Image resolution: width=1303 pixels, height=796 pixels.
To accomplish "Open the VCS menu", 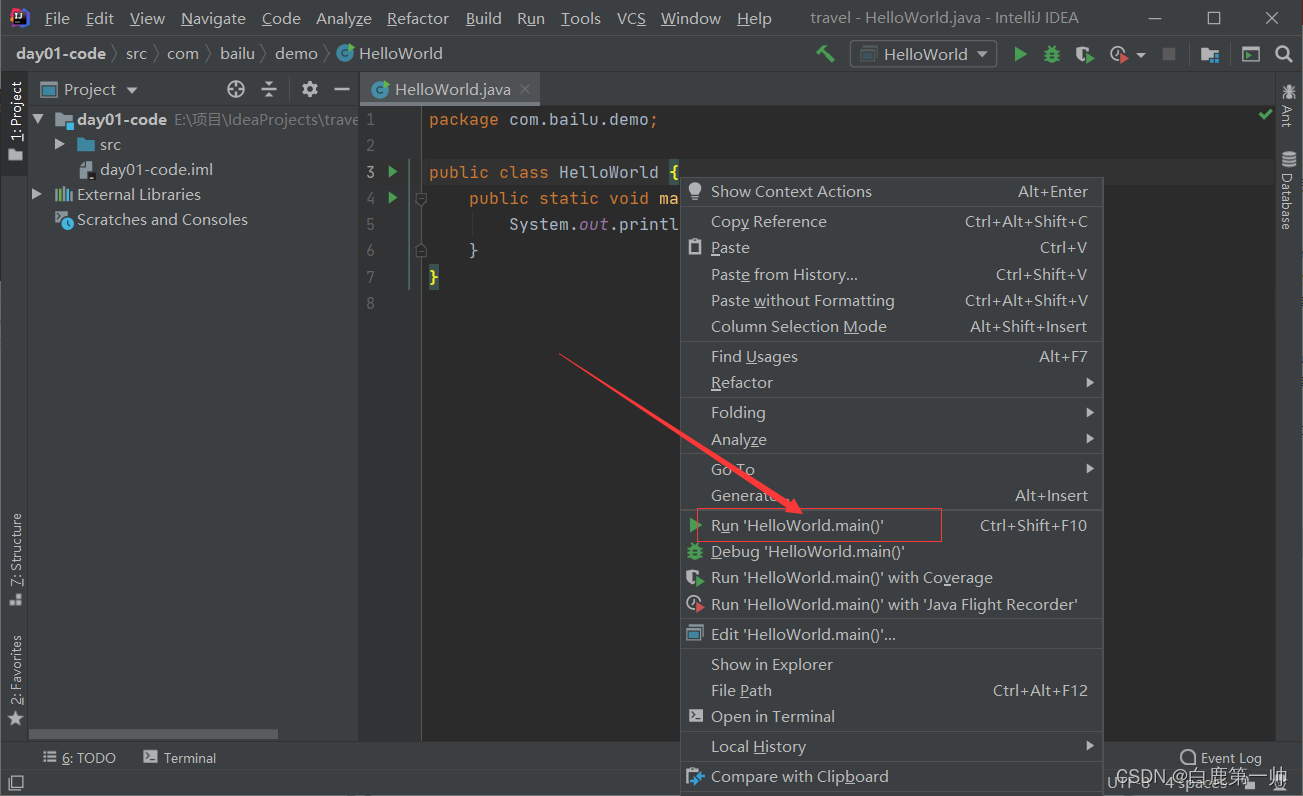I will (x=631, y=18).
